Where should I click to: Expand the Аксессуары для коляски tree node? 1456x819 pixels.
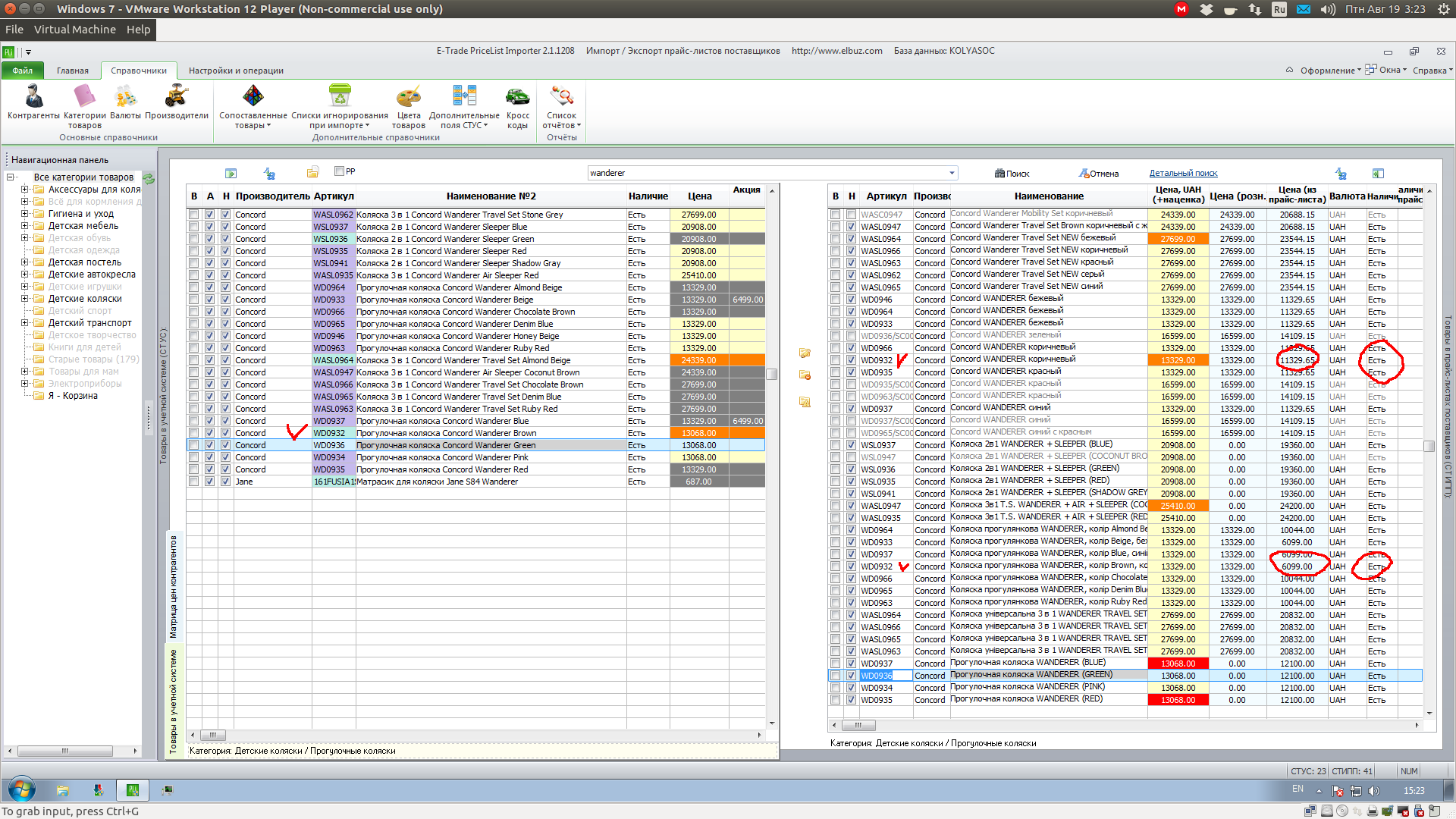coord(24,190)
